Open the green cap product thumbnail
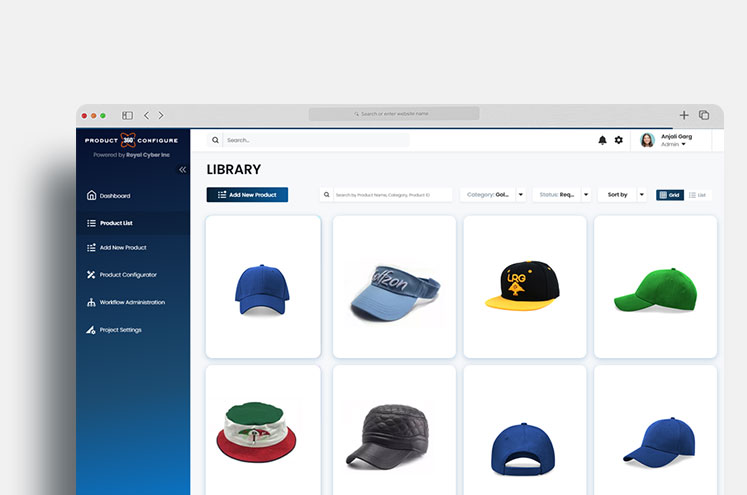747x495 pixels. click(x=654, y=287)
